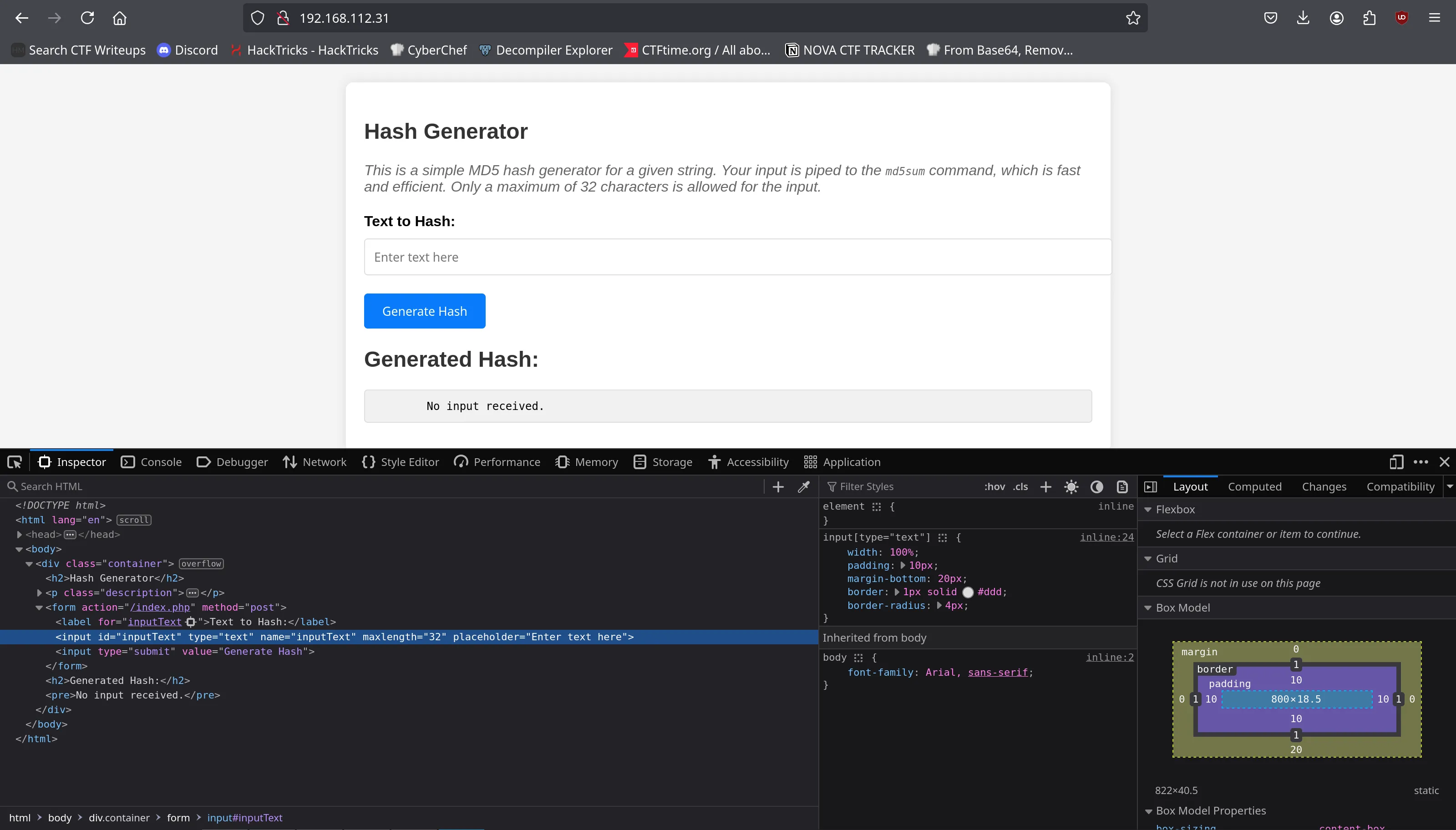
Task: Switch to the Debugger tab
Action: [232, 462]
